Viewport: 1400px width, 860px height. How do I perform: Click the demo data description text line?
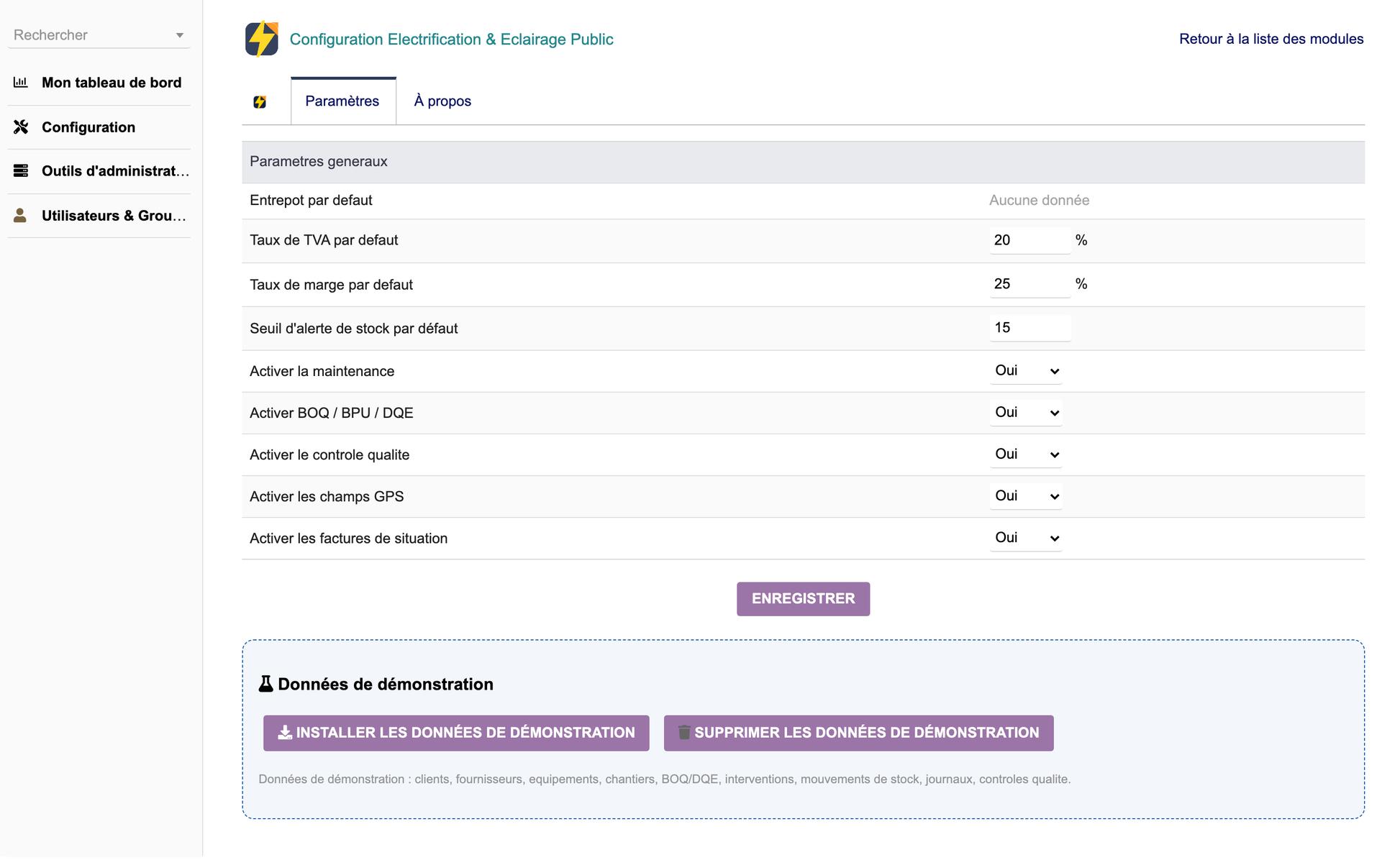664,779
